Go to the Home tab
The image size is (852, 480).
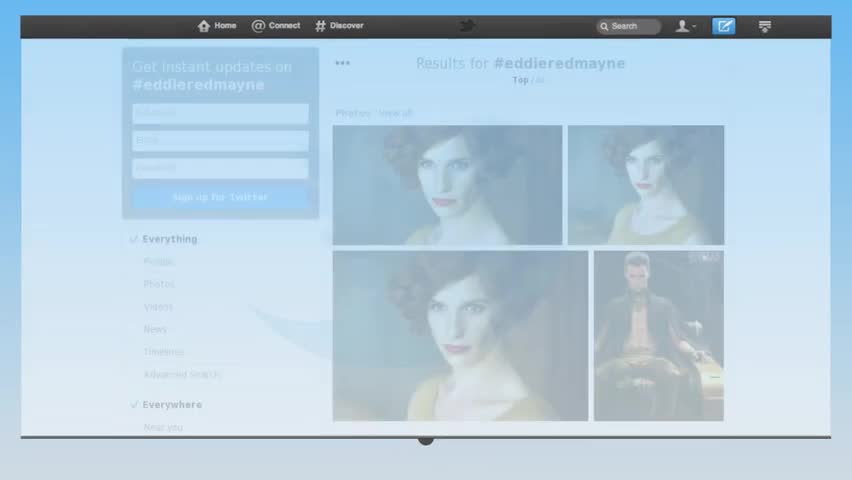point(217,26)
